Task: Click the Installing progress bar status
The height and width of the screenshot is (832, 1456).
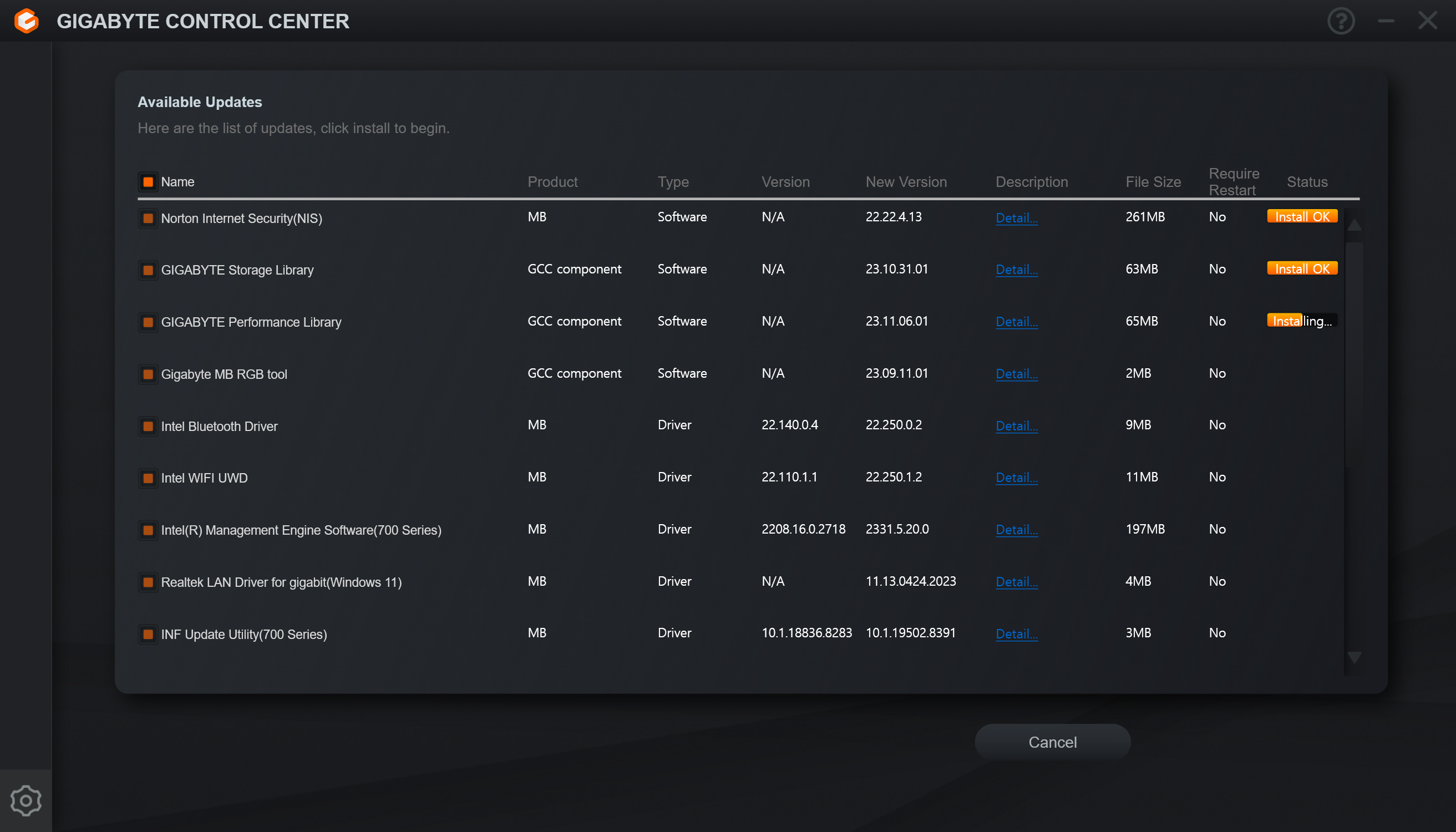Action: click(1302, 321)
